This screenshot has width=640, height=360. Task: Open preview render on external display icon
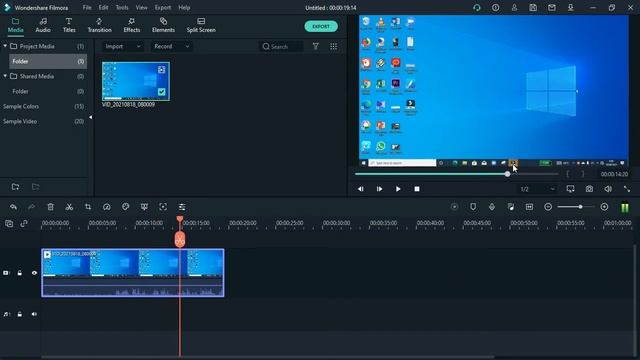click(x=571, y=189)
